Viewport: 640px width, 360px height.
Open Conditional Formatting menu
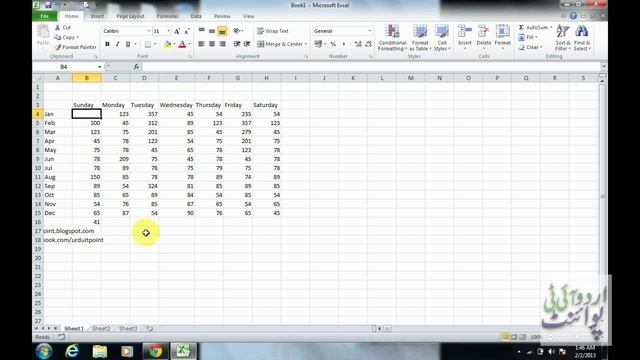point(392,38)
